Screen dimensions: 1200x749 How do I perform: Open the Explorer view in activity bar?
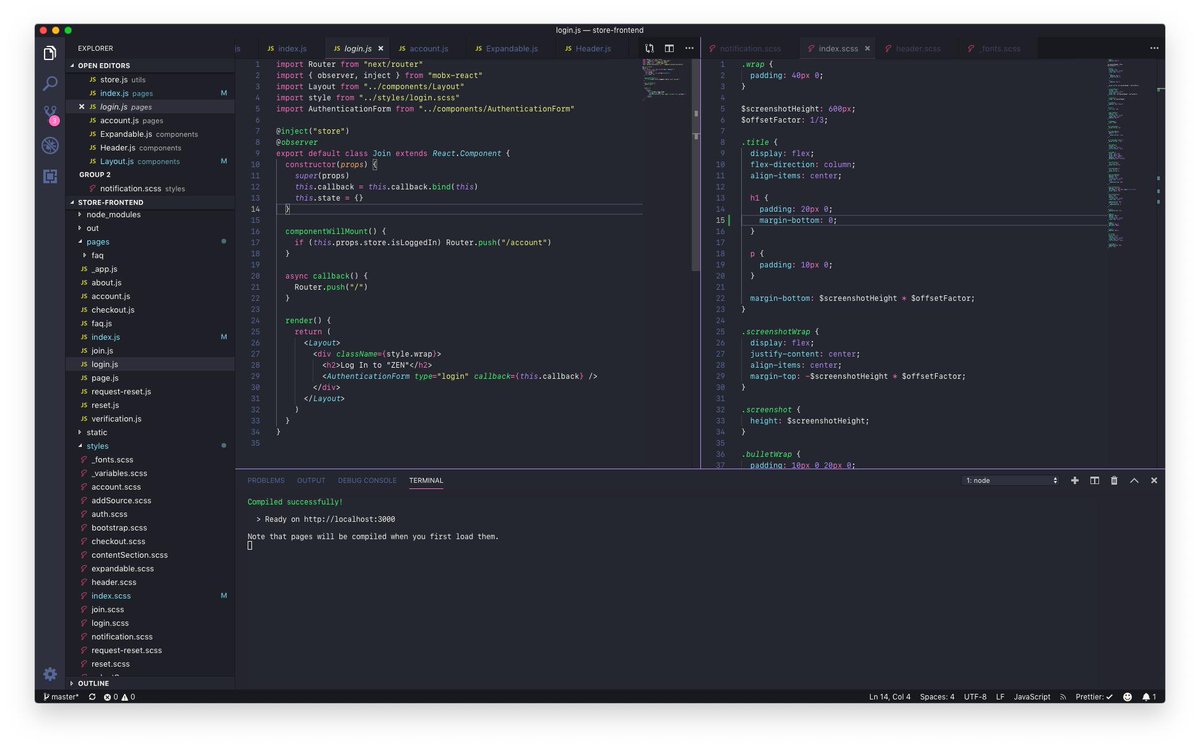(50, 53)
